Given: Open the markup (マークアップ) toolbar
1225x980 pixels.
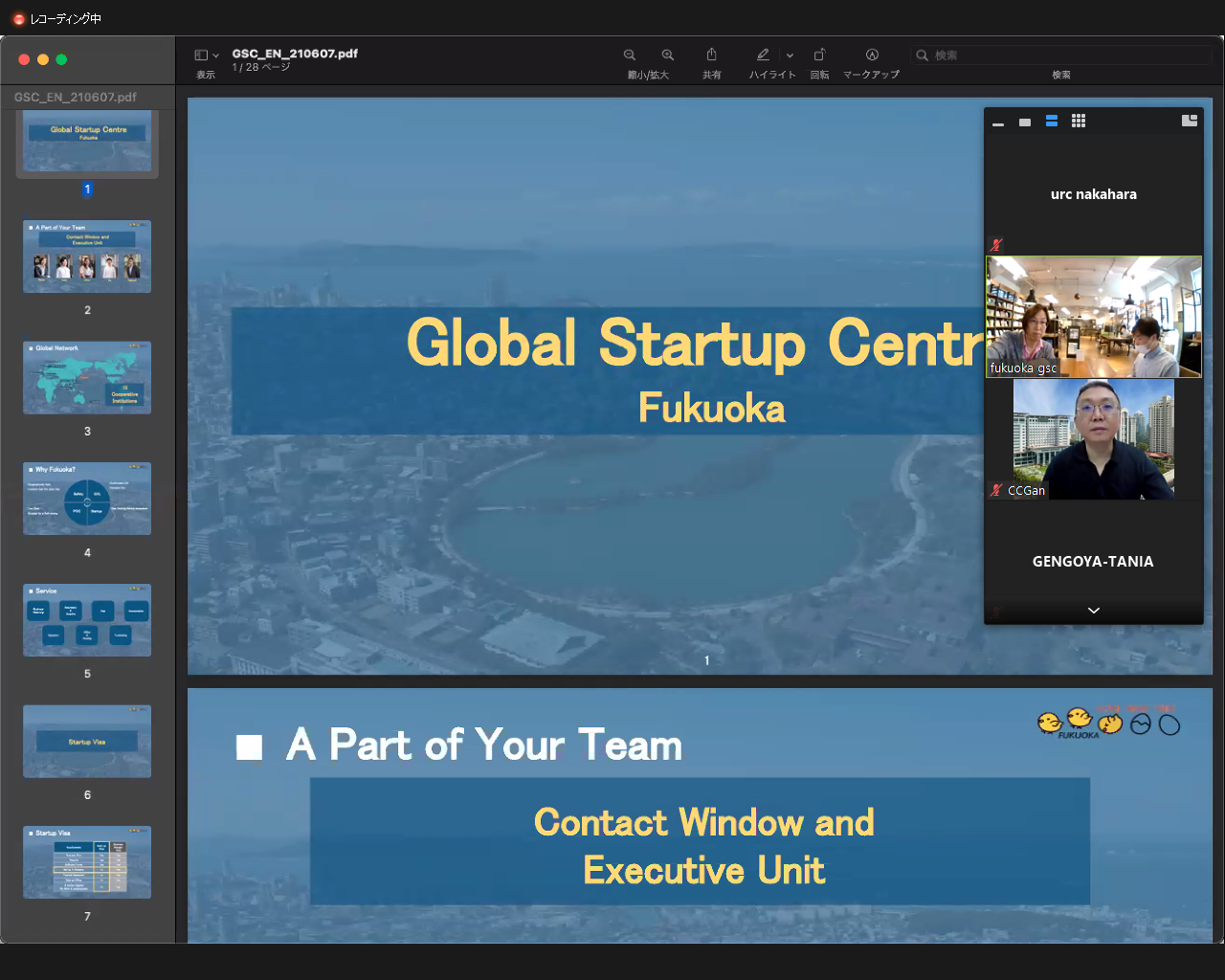Looking at the screenshot, I should [x=872, y=56].
